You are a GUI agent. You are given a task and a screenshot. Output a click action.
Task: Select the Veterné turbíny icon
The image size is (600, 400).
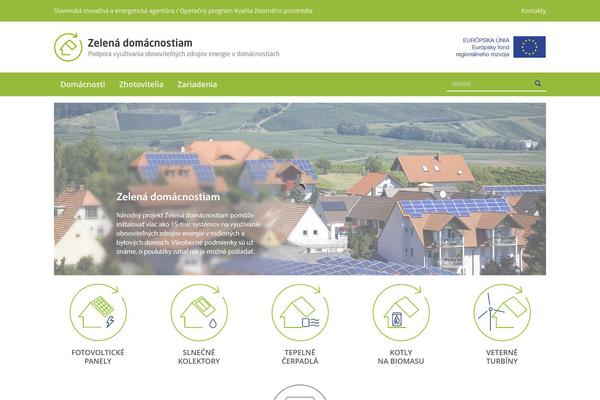(x=502, y=312)
